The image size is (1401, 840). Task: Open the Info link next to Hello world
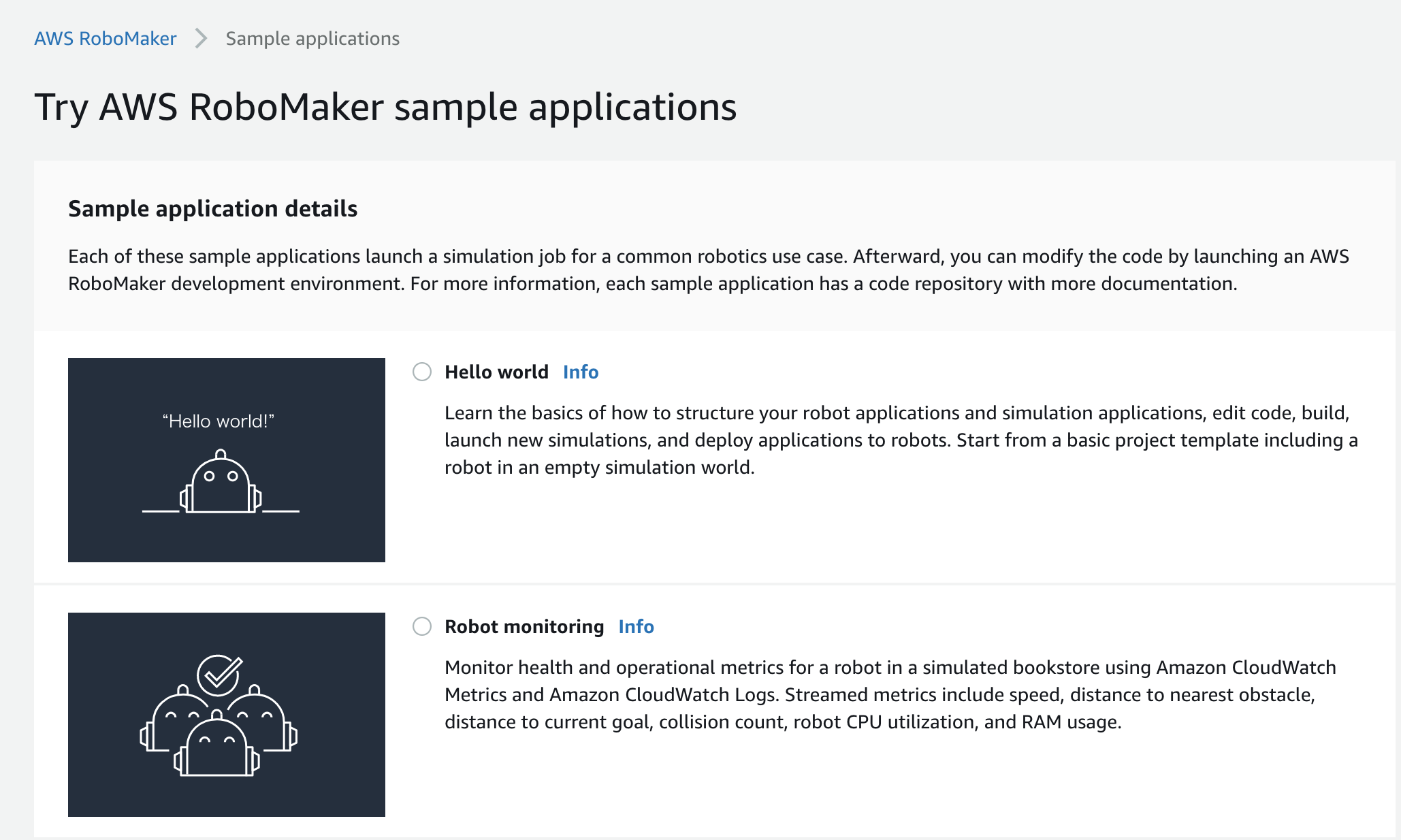(x=580, y=372)
